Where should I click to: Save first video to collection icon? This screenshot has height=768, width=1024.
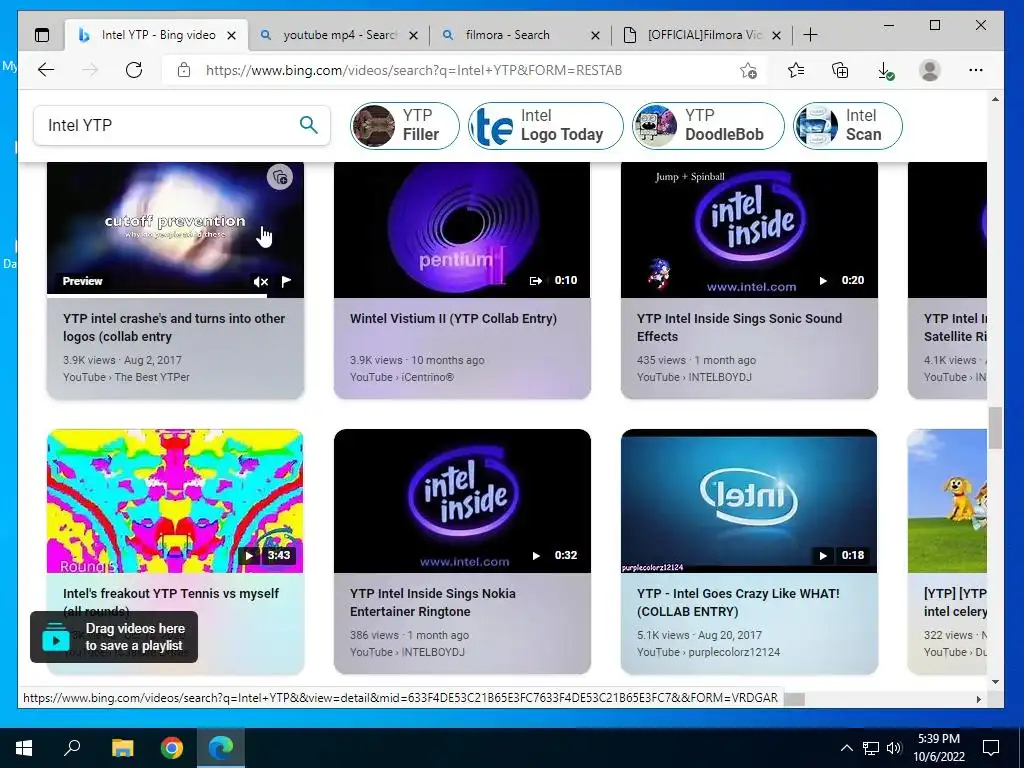click(x=280, y=177)
